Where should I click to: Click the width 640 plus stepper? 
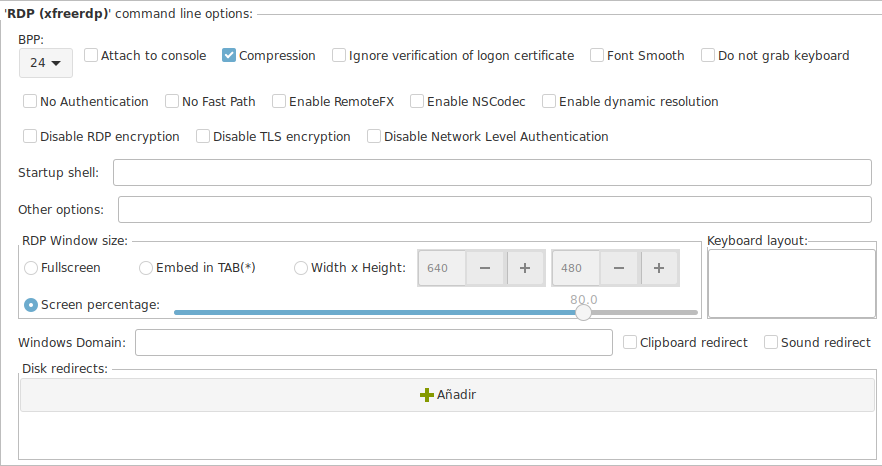[525, 268]
